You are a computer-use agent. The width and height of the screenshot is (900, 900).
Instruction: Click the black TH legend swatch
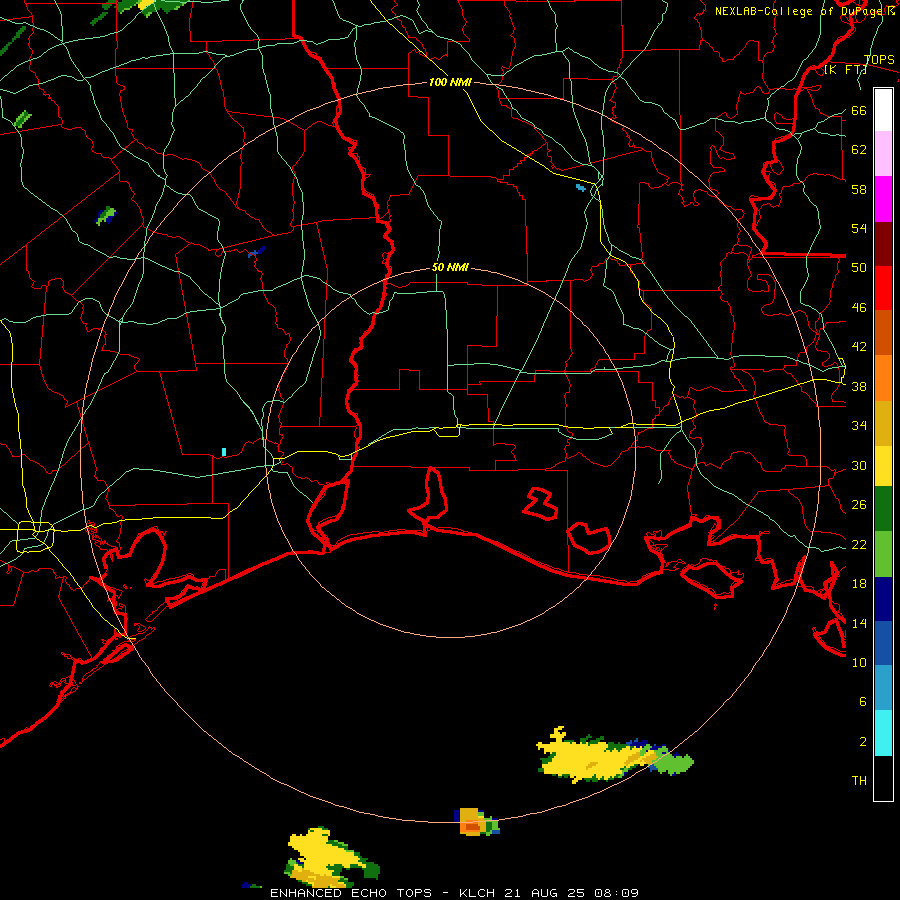coord(883,778)
